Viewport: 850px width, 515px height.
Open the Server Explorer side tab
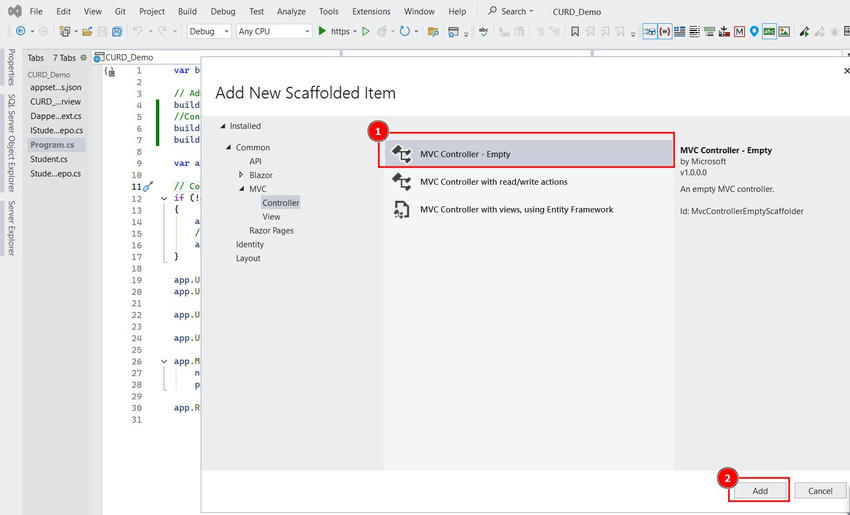[x=11, y=228]
